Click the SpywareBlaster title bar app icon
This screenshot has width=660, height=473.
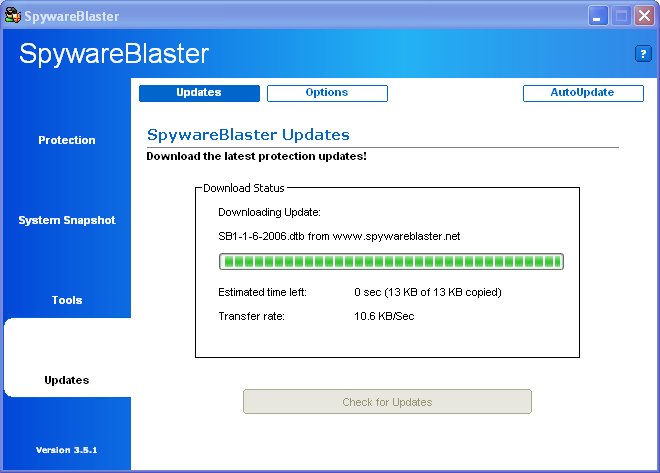(x=12, y=15)
